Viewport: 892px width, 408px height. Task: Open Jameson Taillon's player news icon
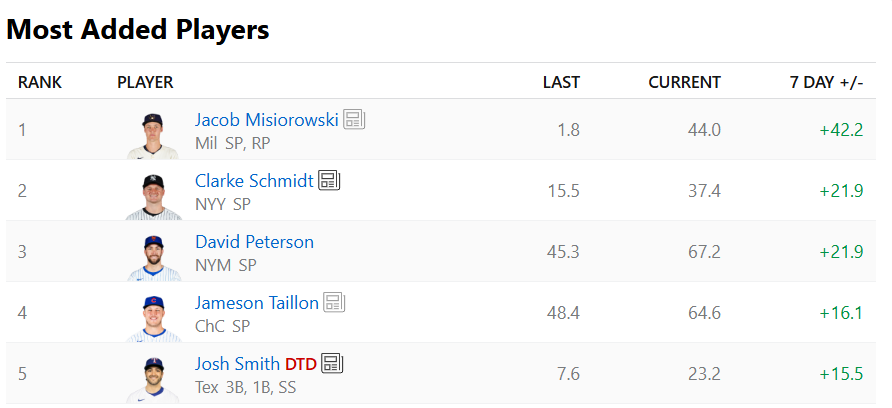[x=334, y=302]
